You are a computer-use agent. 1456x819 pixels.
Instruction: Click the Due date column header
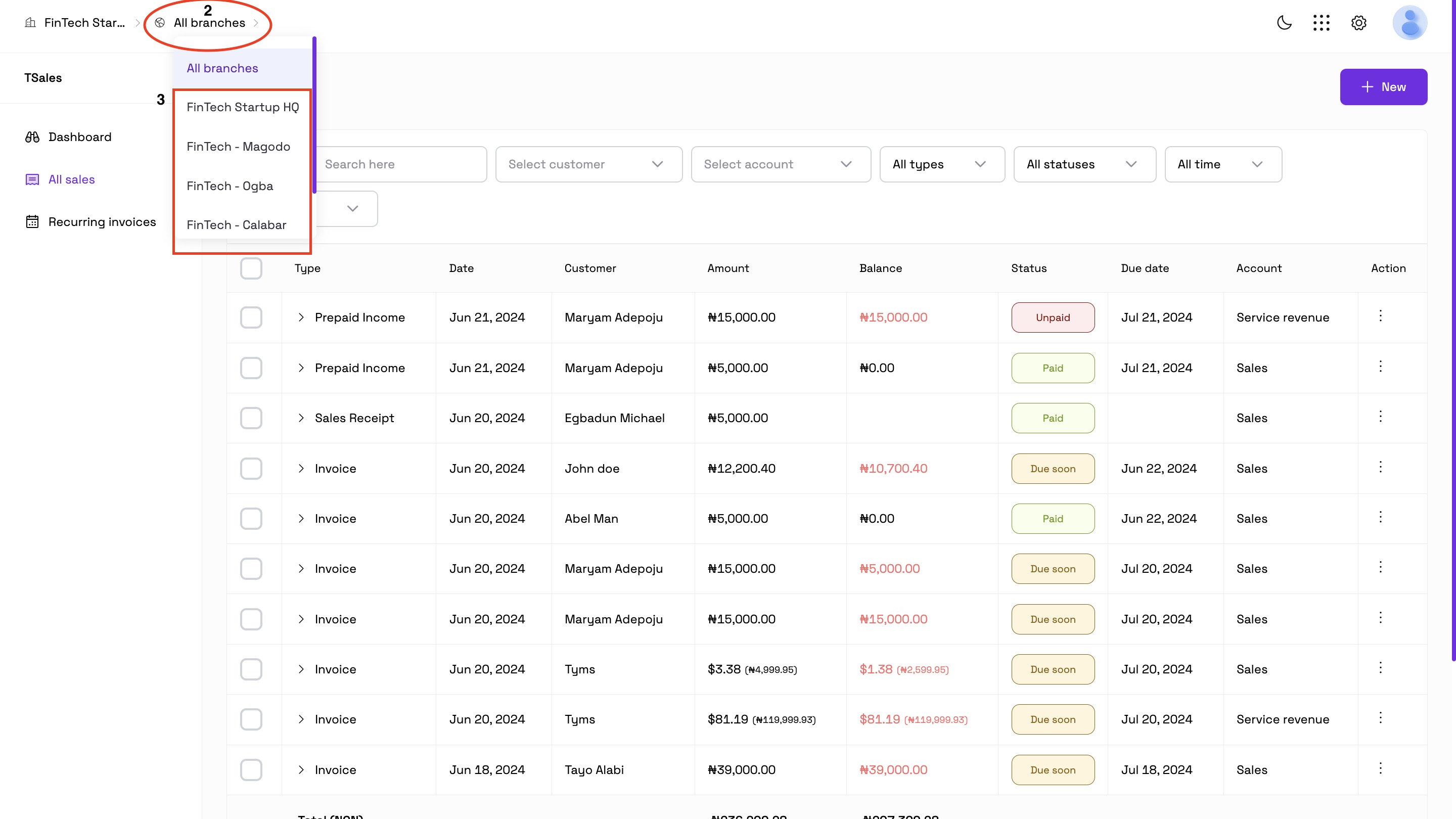click(x=1145, y=268)
